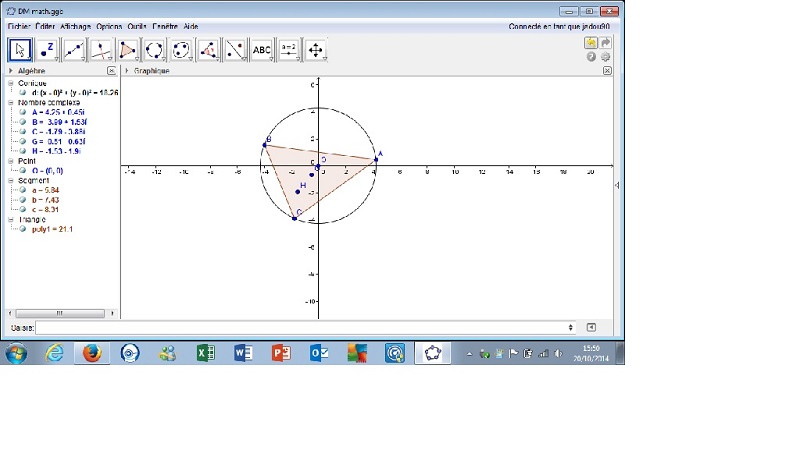Select the Line through two points tool

point(74,50)
